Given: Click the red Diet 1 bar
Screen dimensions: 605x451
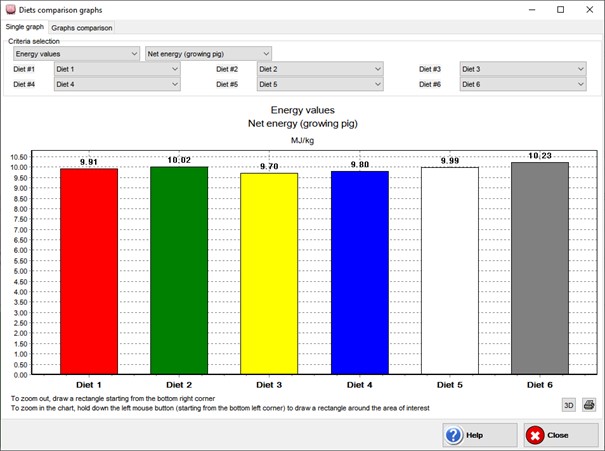Looking at the screenshot, I should click(89, 271).
